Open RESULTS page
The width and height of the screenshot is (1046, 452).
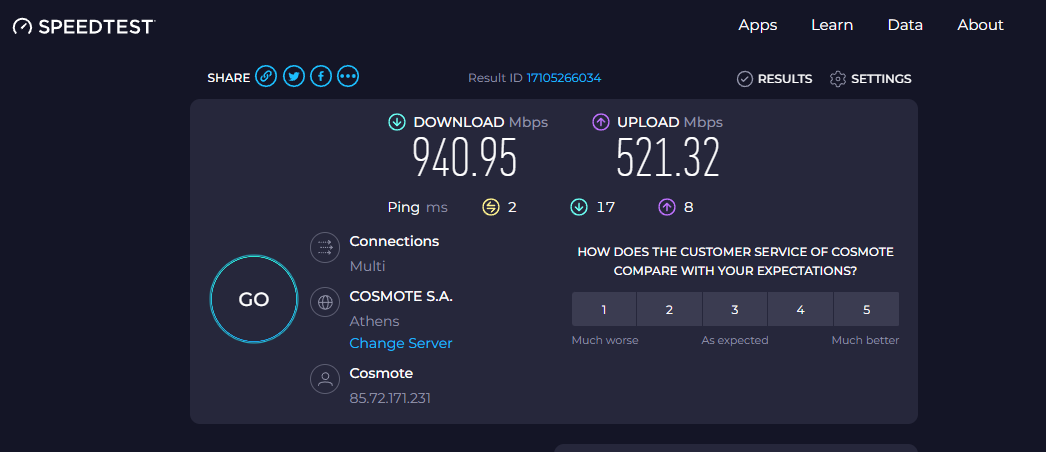click(774, 79)
